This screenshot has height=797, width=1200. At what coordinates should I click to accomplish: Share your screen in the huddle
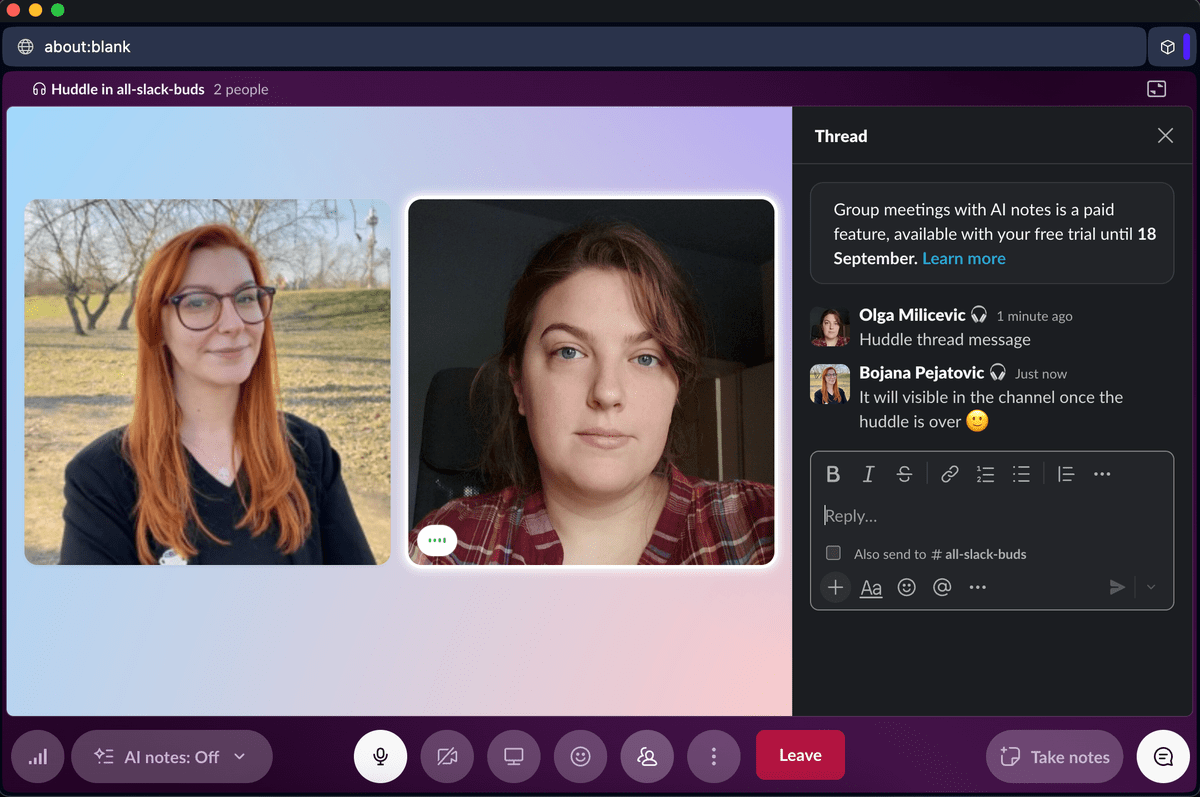coord(513,757)
